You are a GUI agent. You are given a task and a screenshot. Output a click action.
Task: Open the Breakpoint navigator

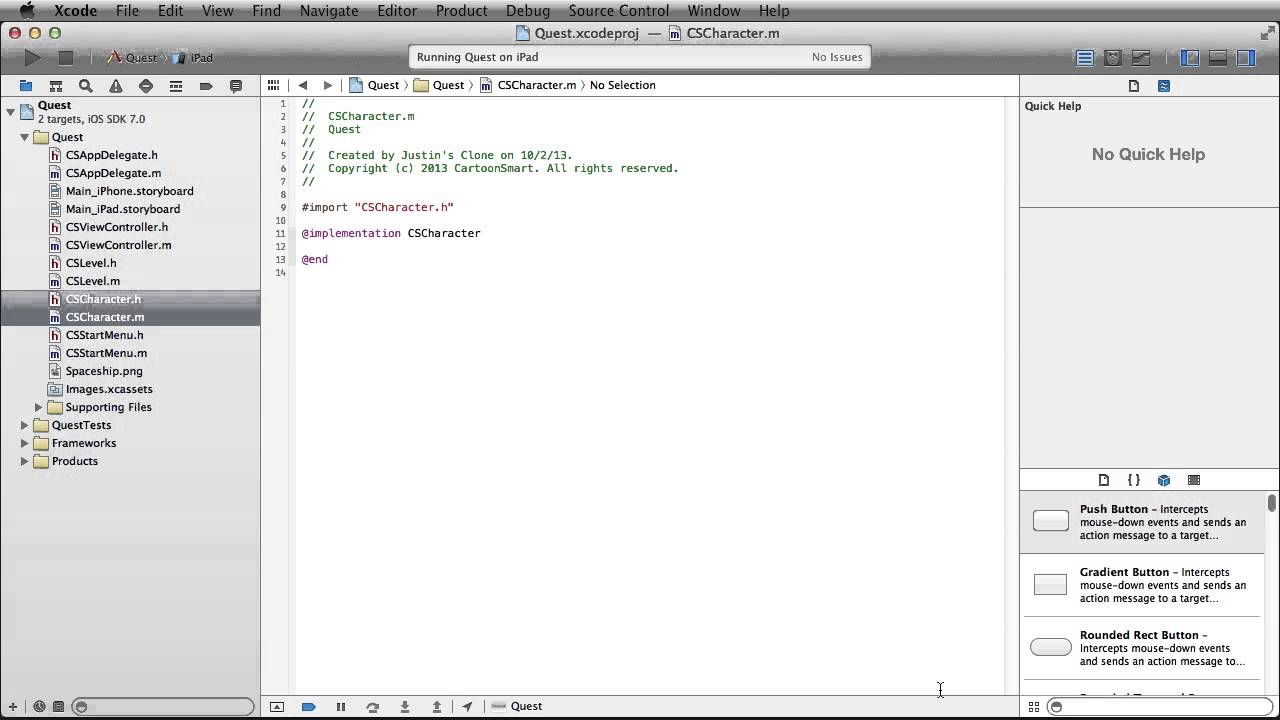tap(206, 86)
